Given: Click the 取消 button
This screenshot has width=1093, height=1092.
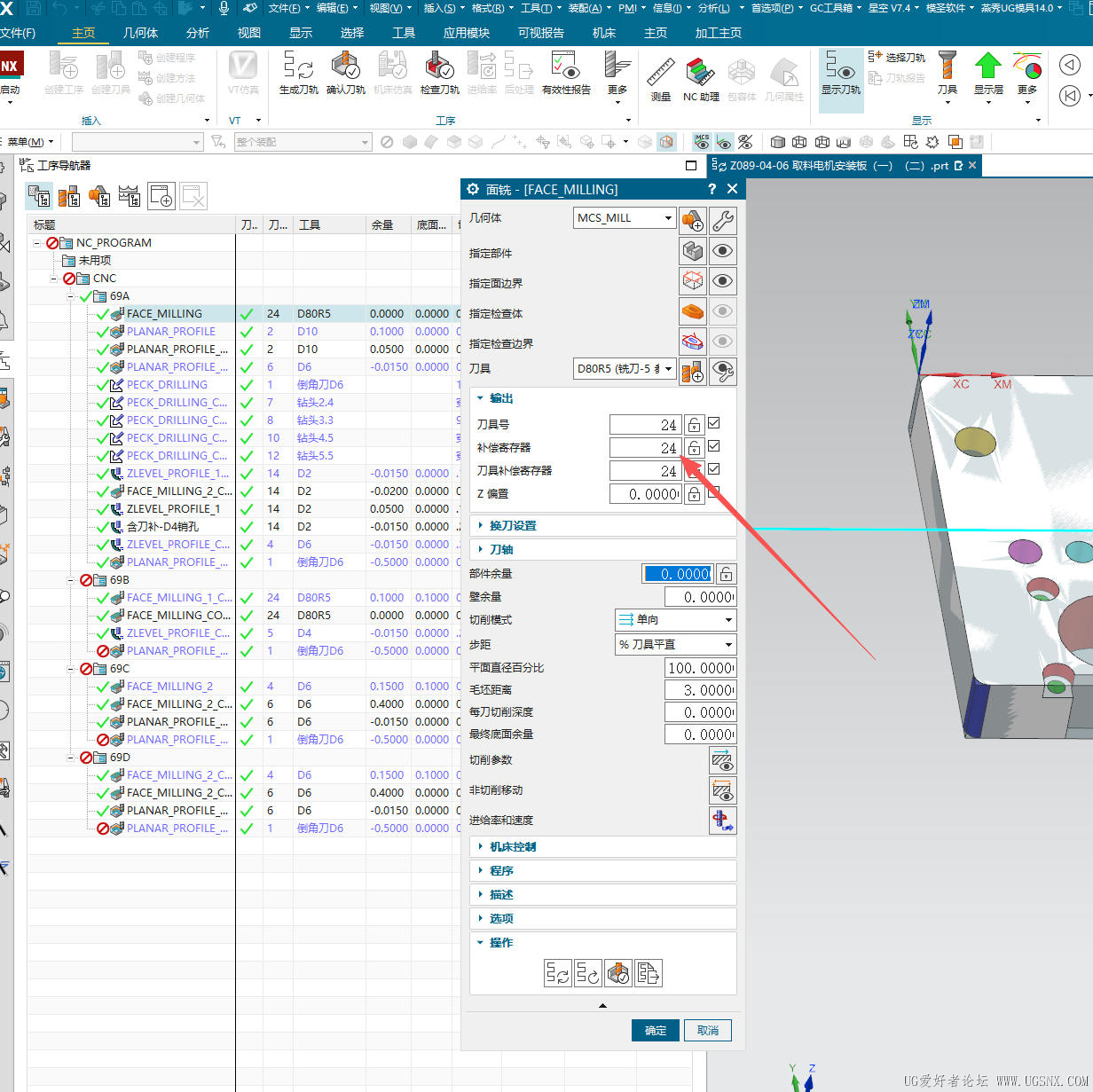Looking at the screenshot, I should 708,1030.
